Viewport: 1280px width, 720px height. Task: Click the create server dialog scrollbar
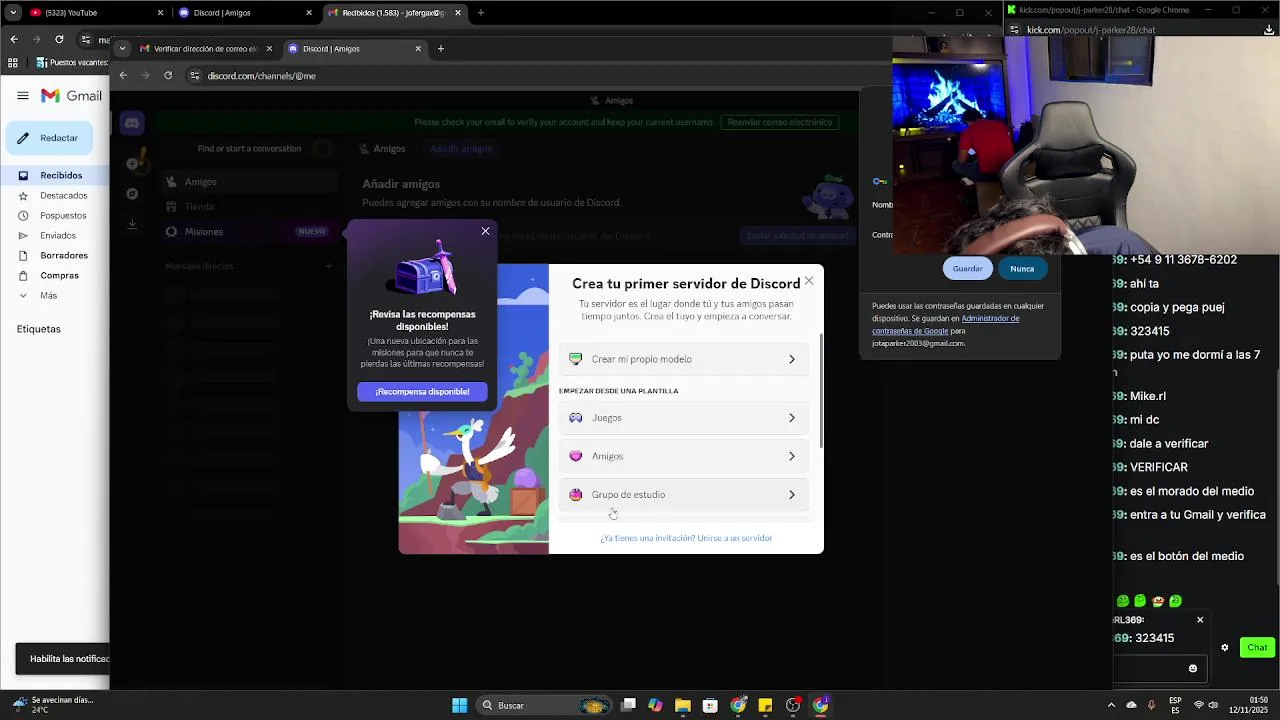click(x=821, y=390)
